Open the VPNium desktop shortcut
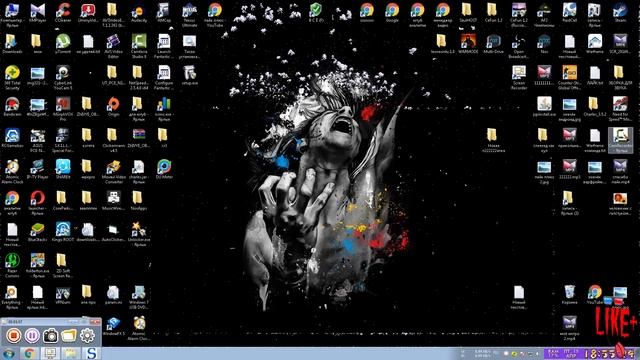This screenshot has width=640, height=360. coord(63,295)
